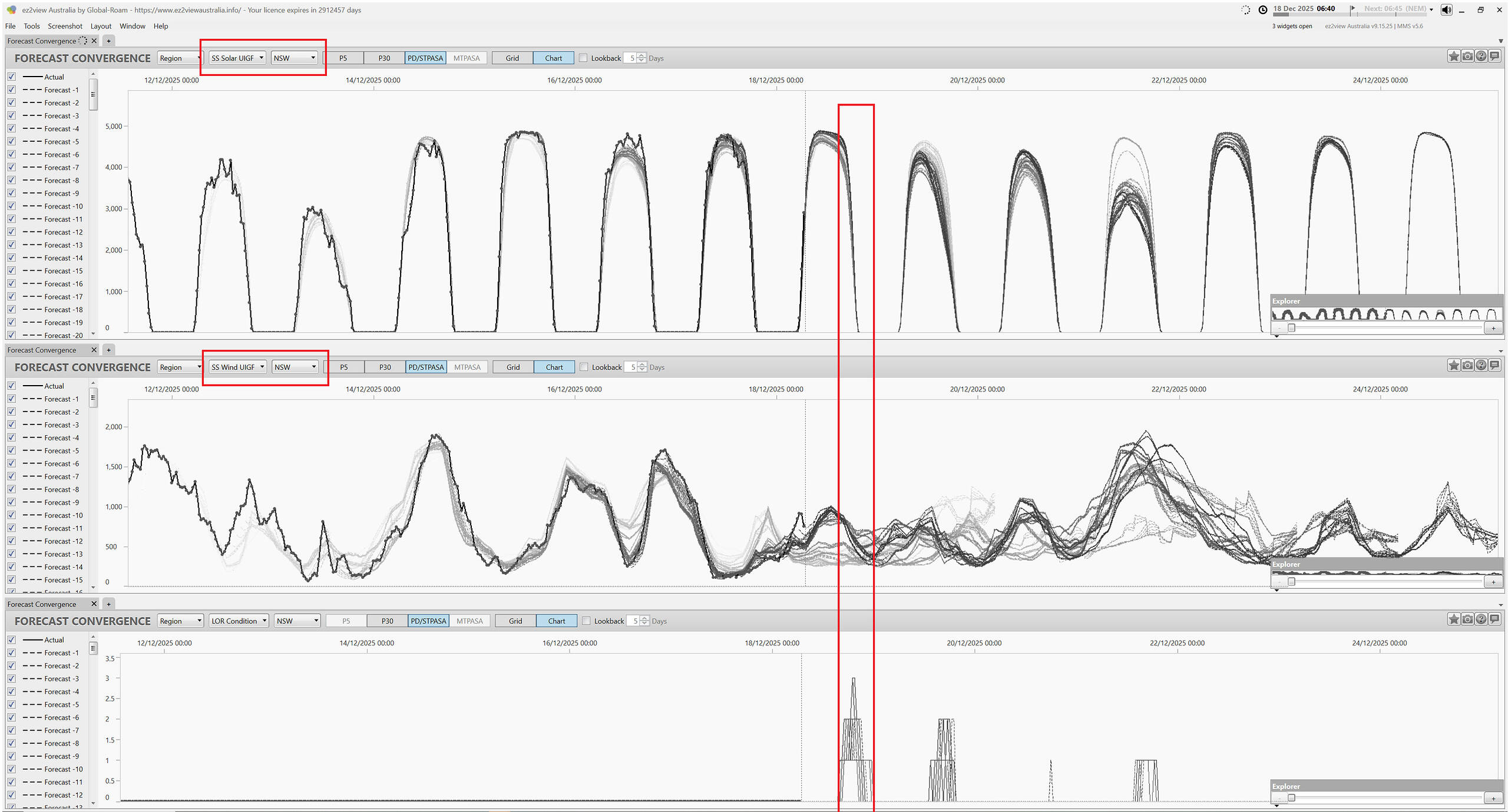Enable the Lookback checkbox in the Wind UIGF widget
Viewport: 1508px width, 812px height.
click(x=584, y=367)
